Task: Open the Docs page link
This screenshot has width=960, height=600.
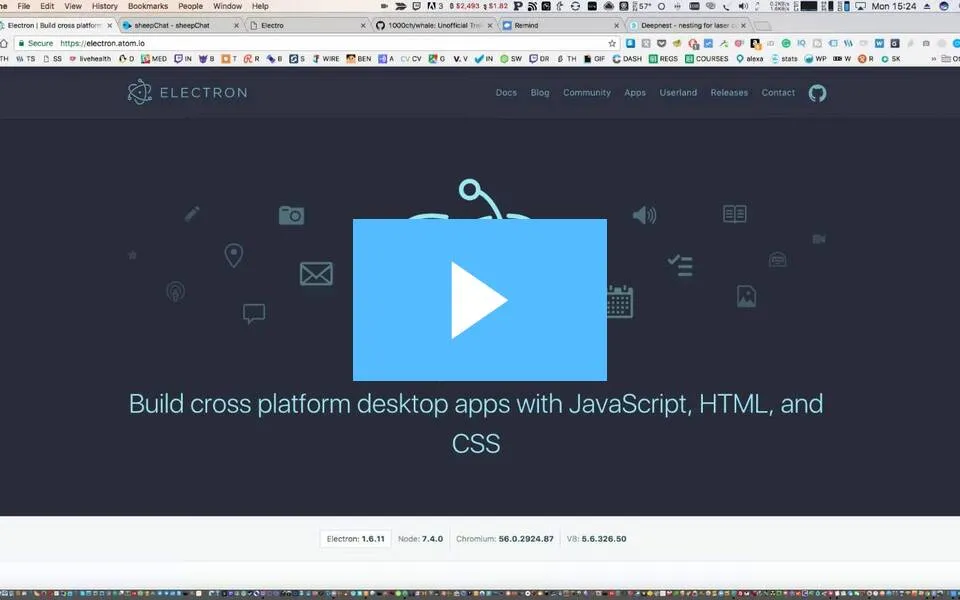Action: tap(506, 92)
